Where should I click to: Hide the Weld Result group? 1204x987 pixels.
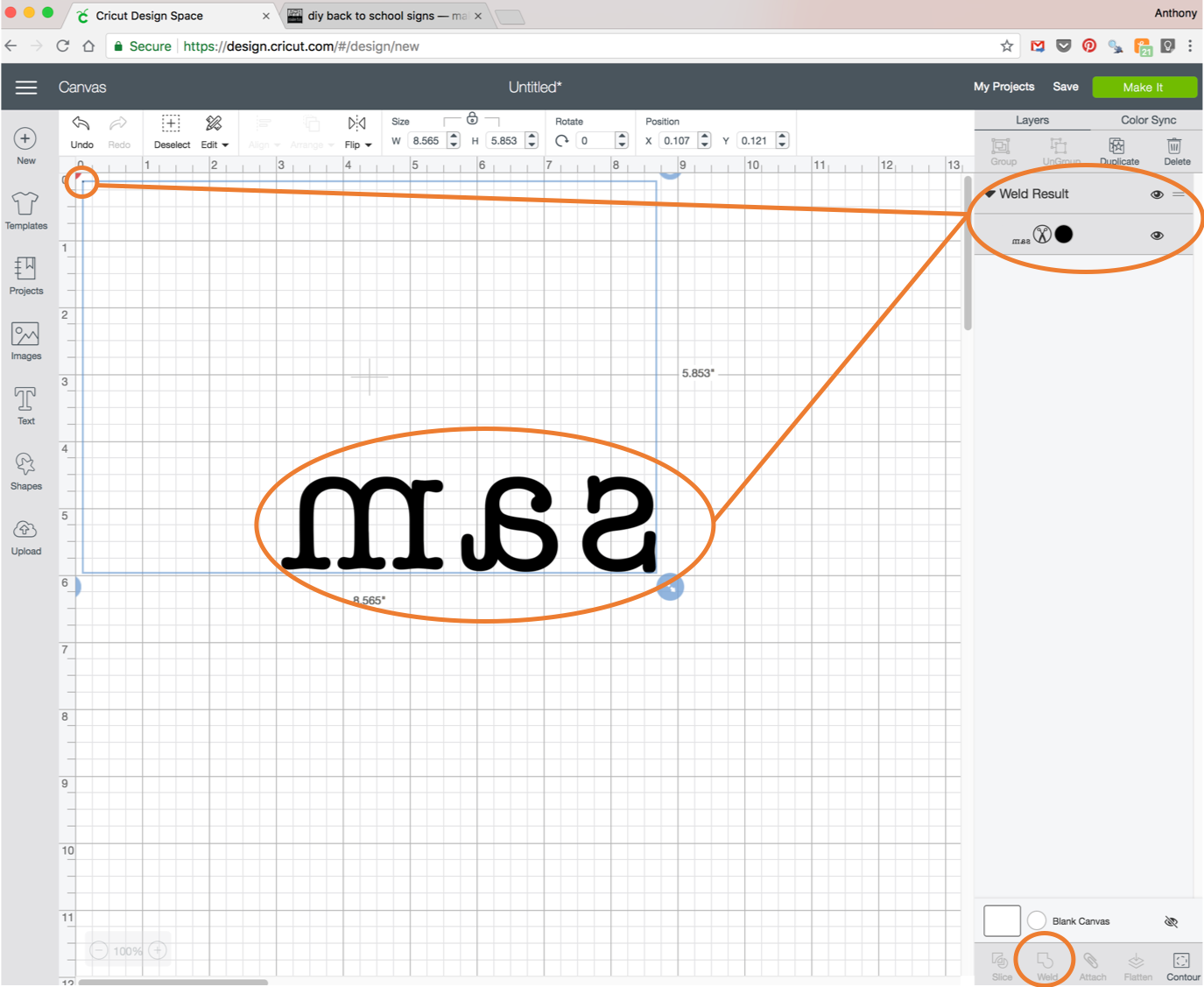tap(1157, 194)
